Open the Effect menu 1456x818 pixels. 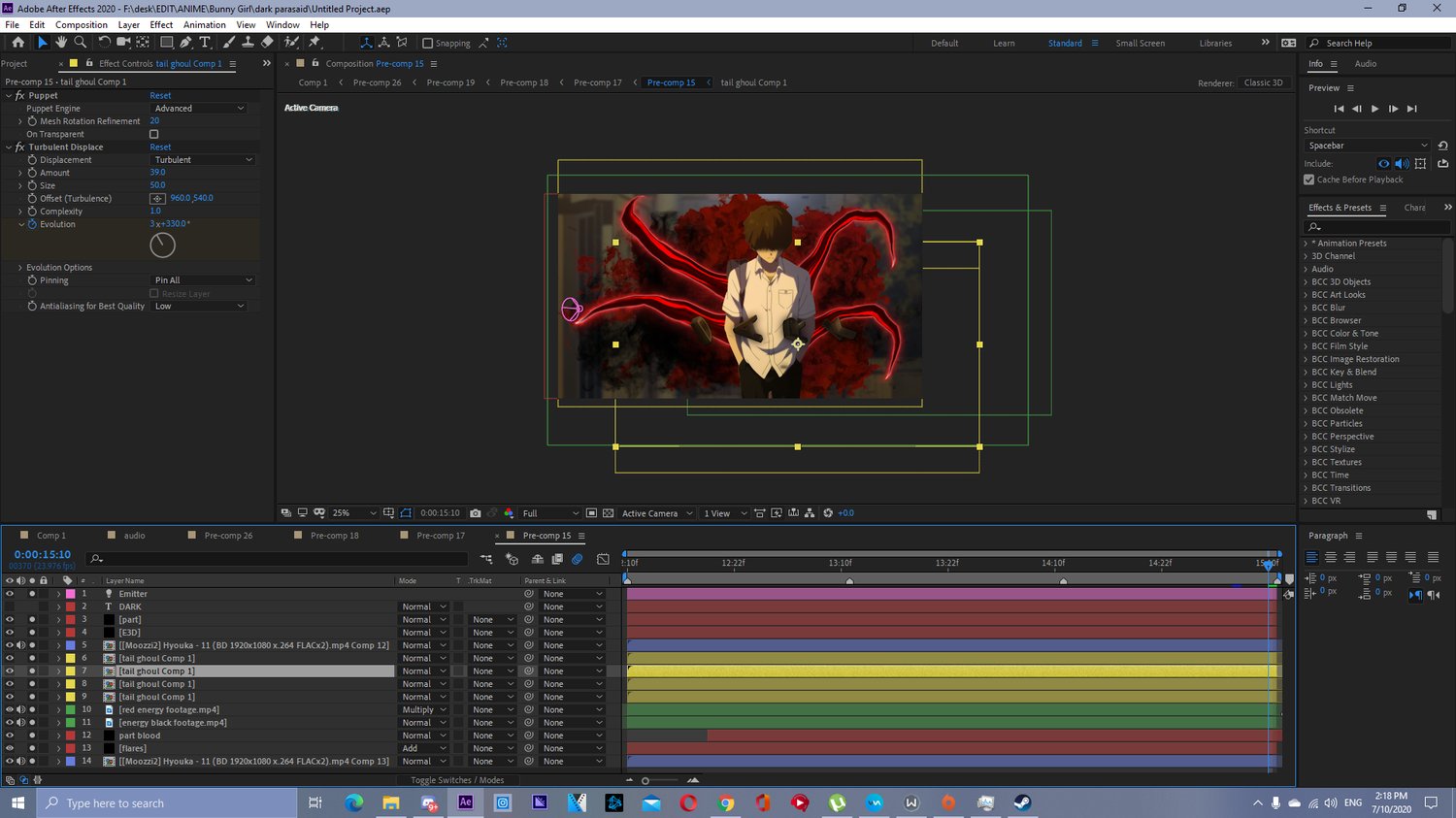[x=161, y=24]
